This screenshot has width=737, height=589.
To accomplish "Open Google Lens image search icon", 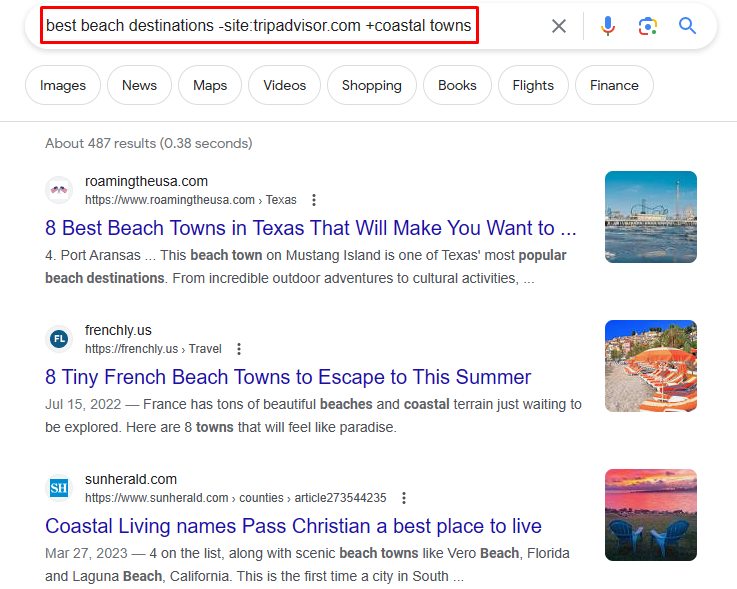I will (647, 26).
